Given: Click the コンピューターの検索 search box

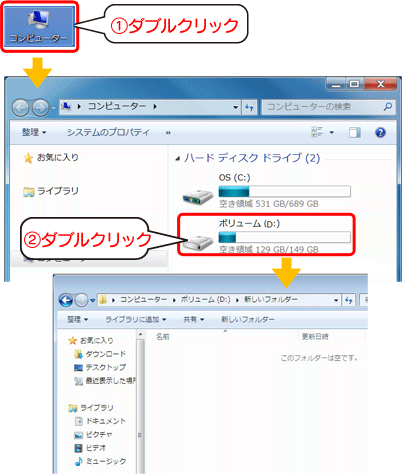Looking at the screenshot, I should (328, 107).
